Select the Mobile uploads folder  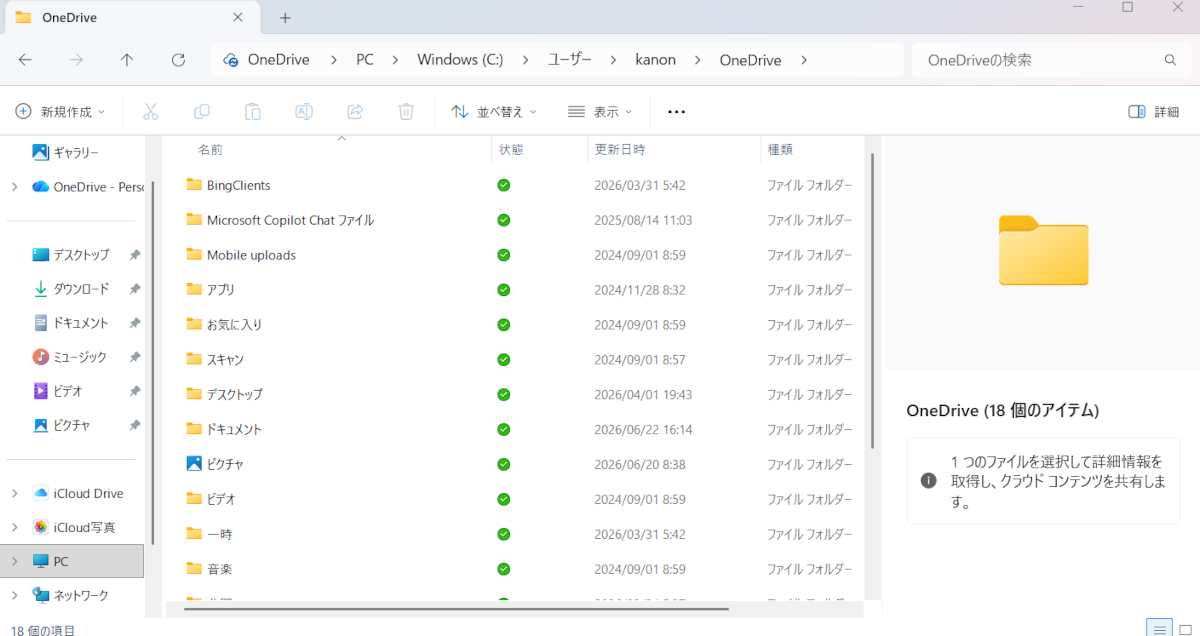[241, 255]
